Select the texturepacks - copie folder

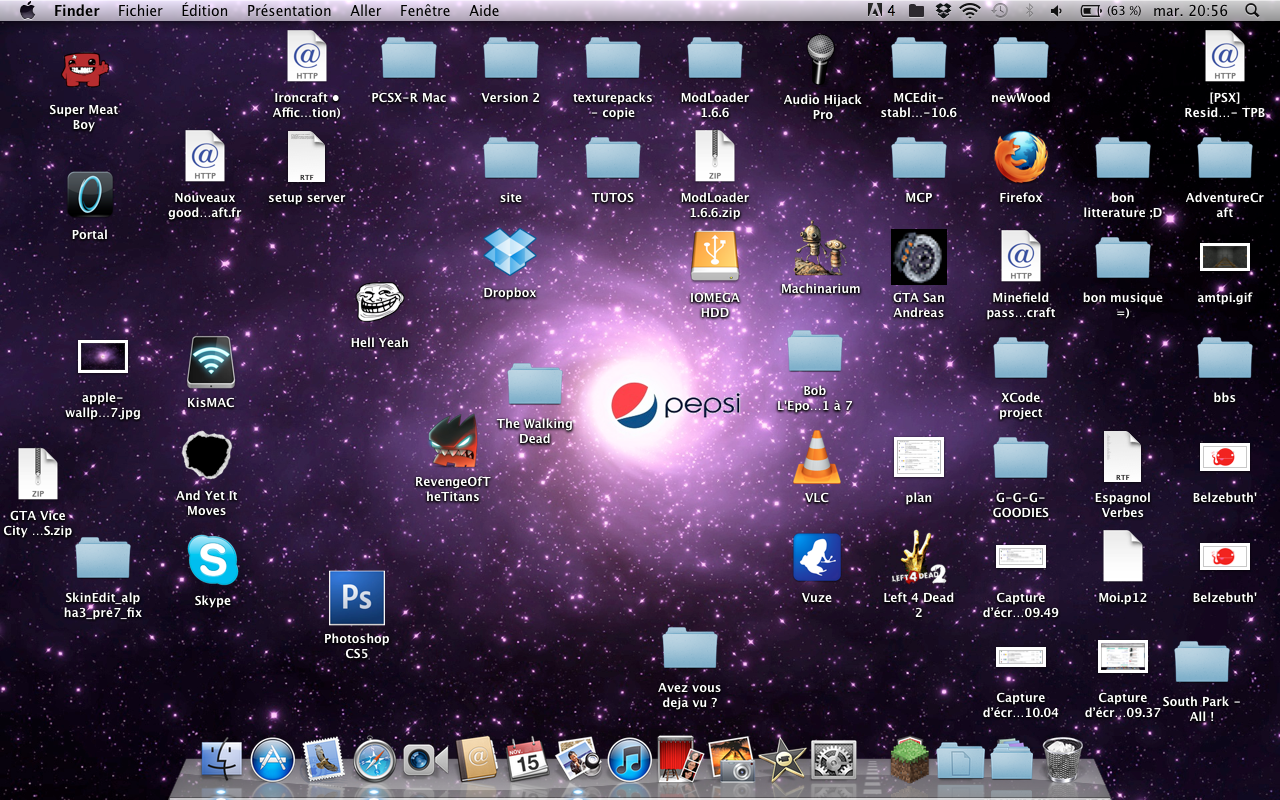(x=613, y=58)
